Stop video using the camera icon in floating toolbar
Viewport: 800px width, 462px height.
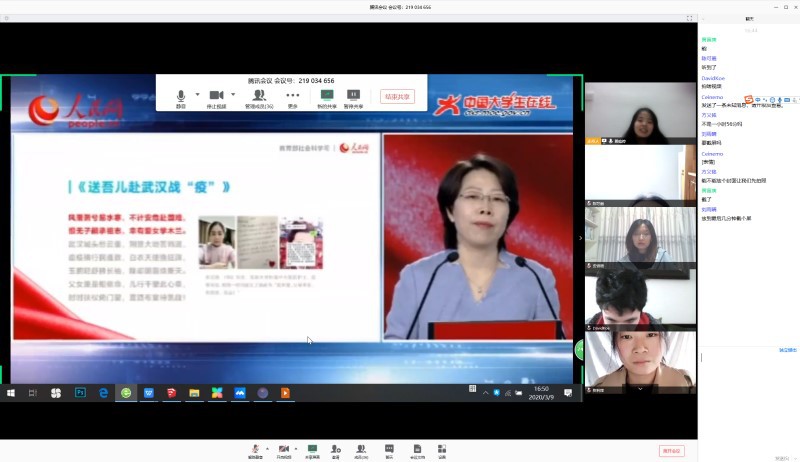tap(216, 96)
